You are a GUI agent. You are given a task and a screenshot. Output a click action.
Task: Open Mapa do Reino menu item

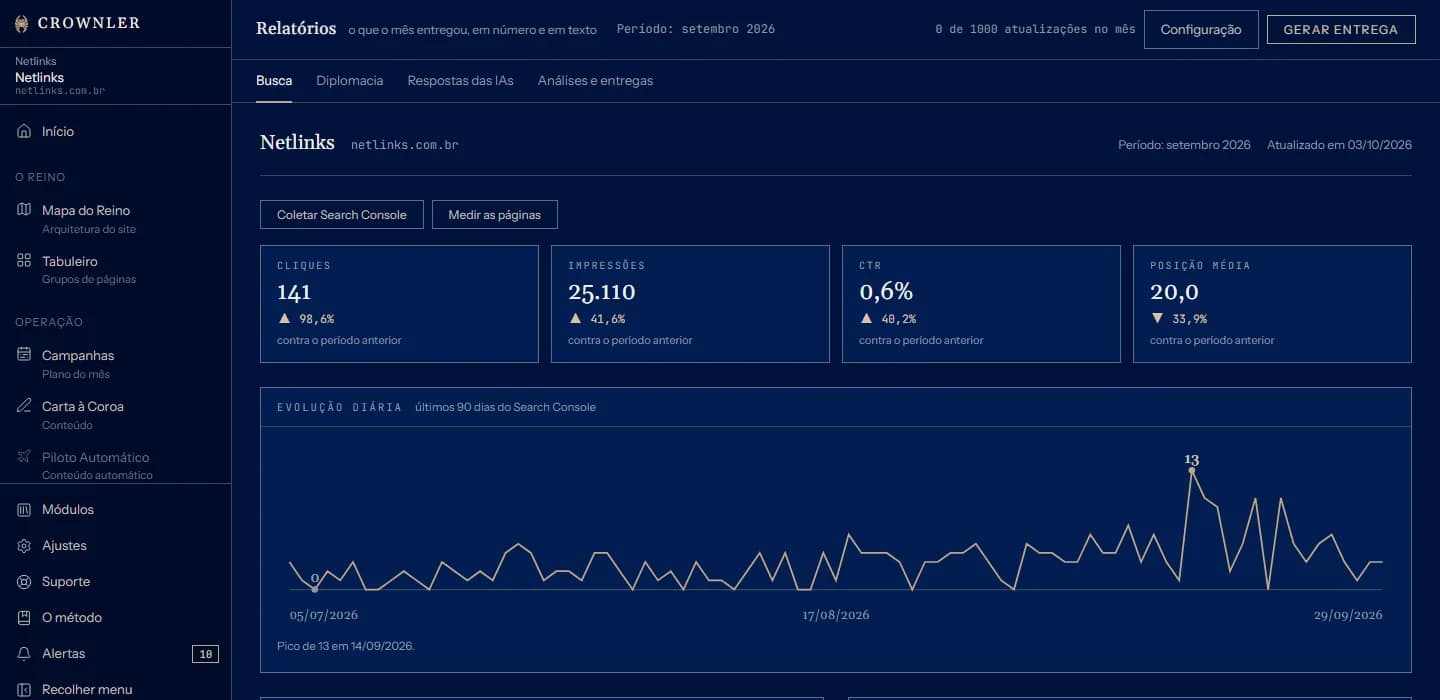coord(115,218)
